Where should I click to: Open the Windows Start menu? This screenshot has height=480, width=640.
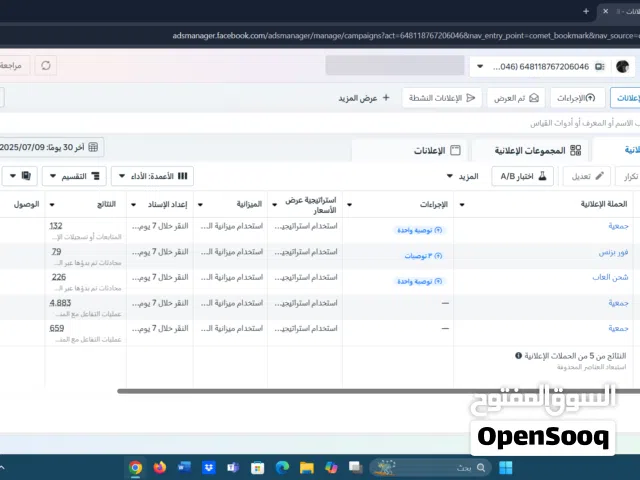click(505, 468)
